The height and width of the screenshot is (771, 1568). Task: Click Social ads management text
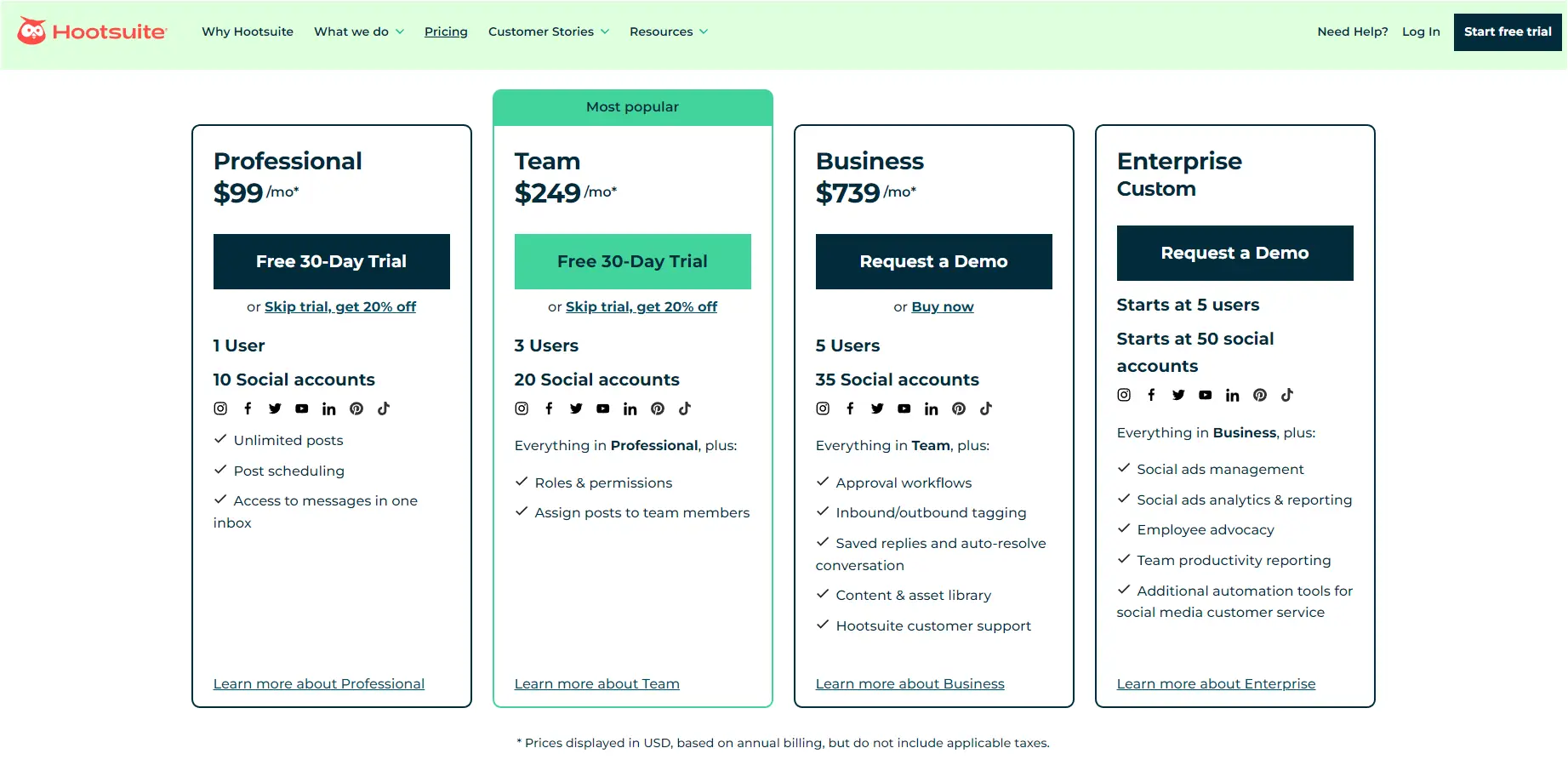pos(1220,469)
